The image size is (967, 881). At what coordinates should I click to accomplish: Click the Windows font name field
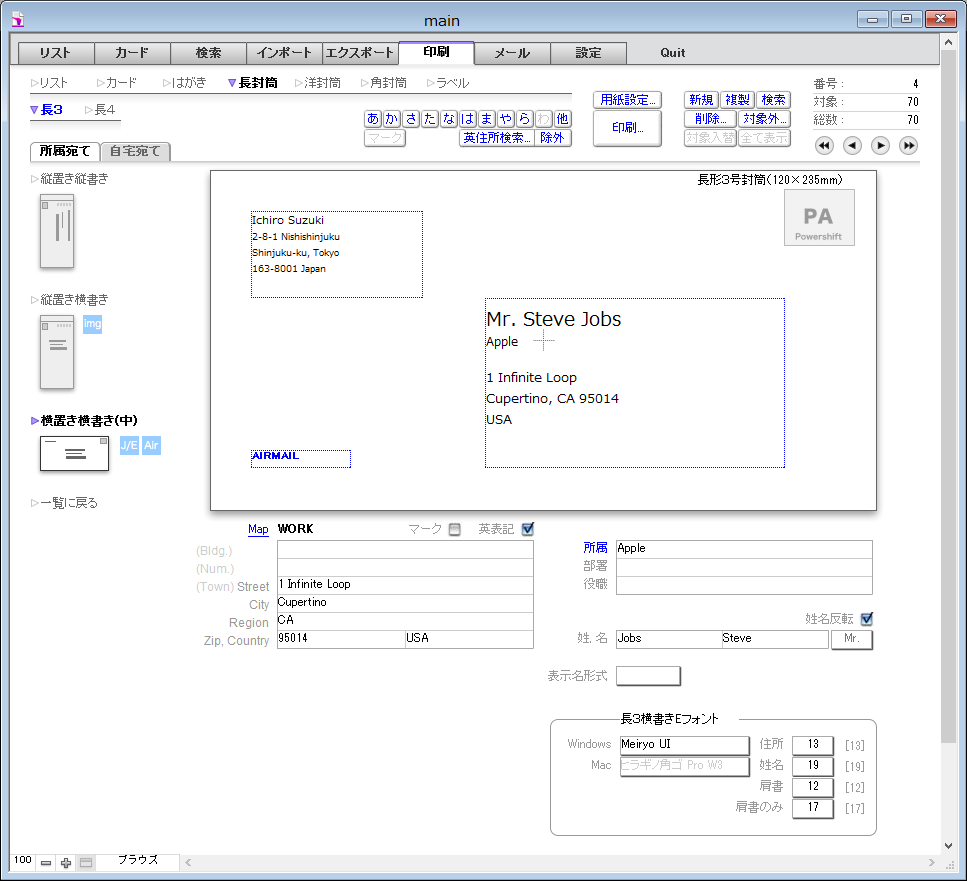(x=684, y=745)
